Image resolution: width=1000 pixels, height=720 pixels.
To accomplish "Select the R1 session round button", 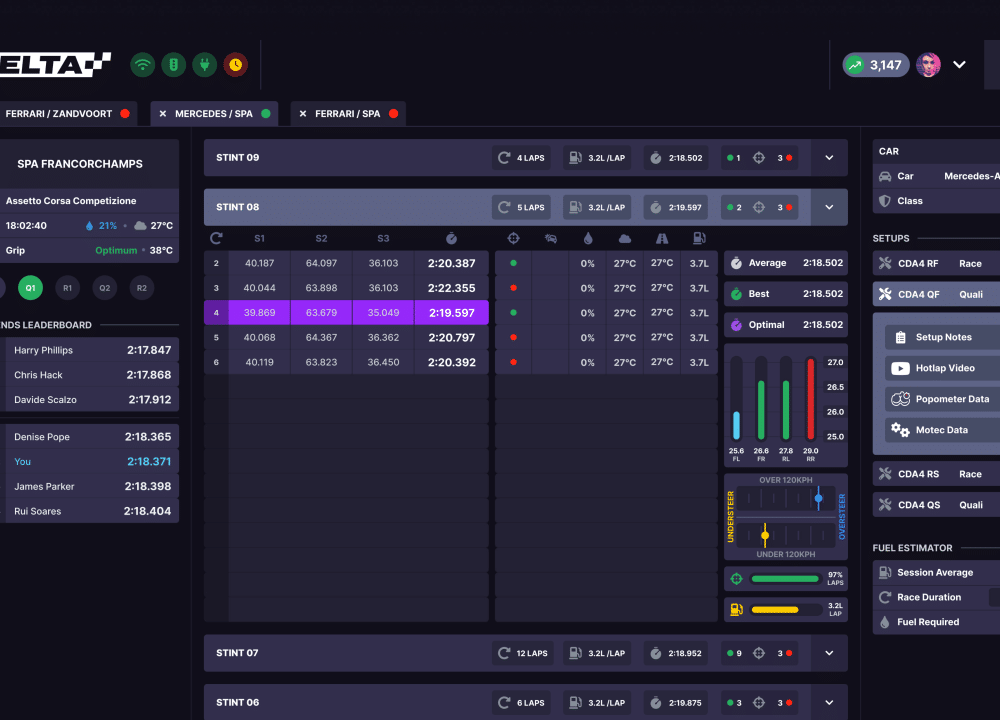I will tap(67, 288).
